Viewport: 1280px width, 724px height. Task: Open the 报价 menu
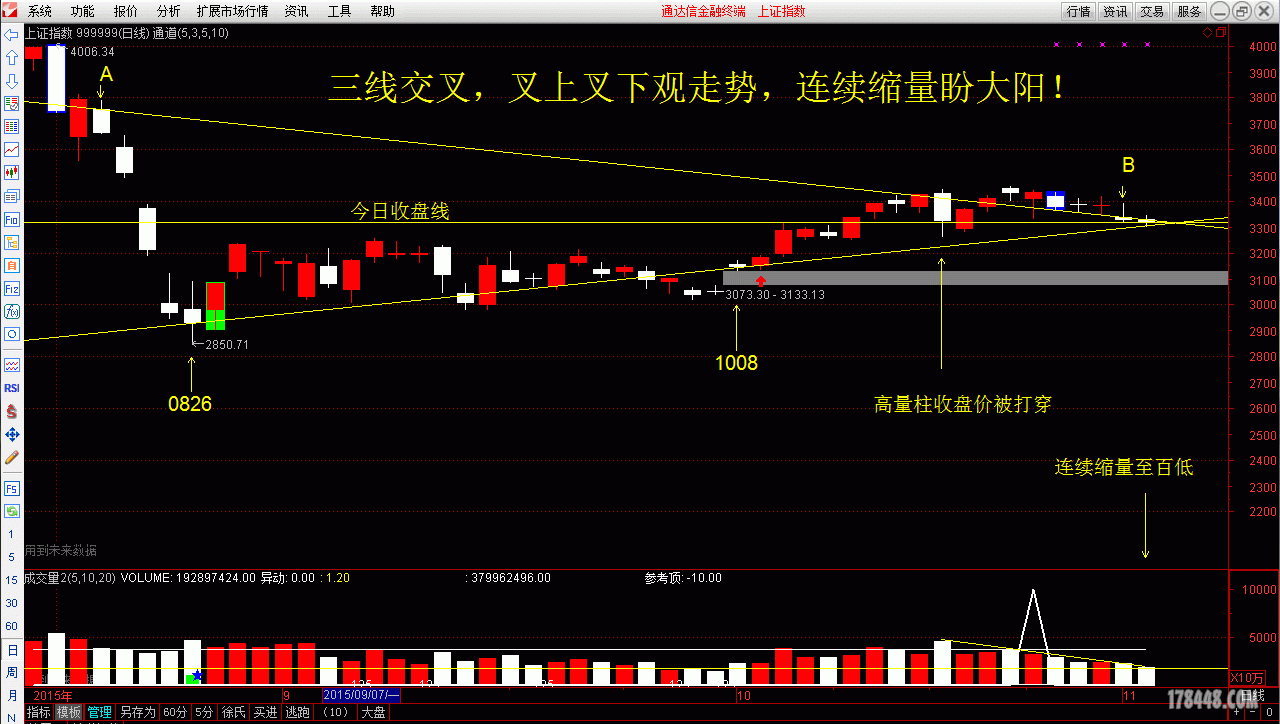(126, 12)
